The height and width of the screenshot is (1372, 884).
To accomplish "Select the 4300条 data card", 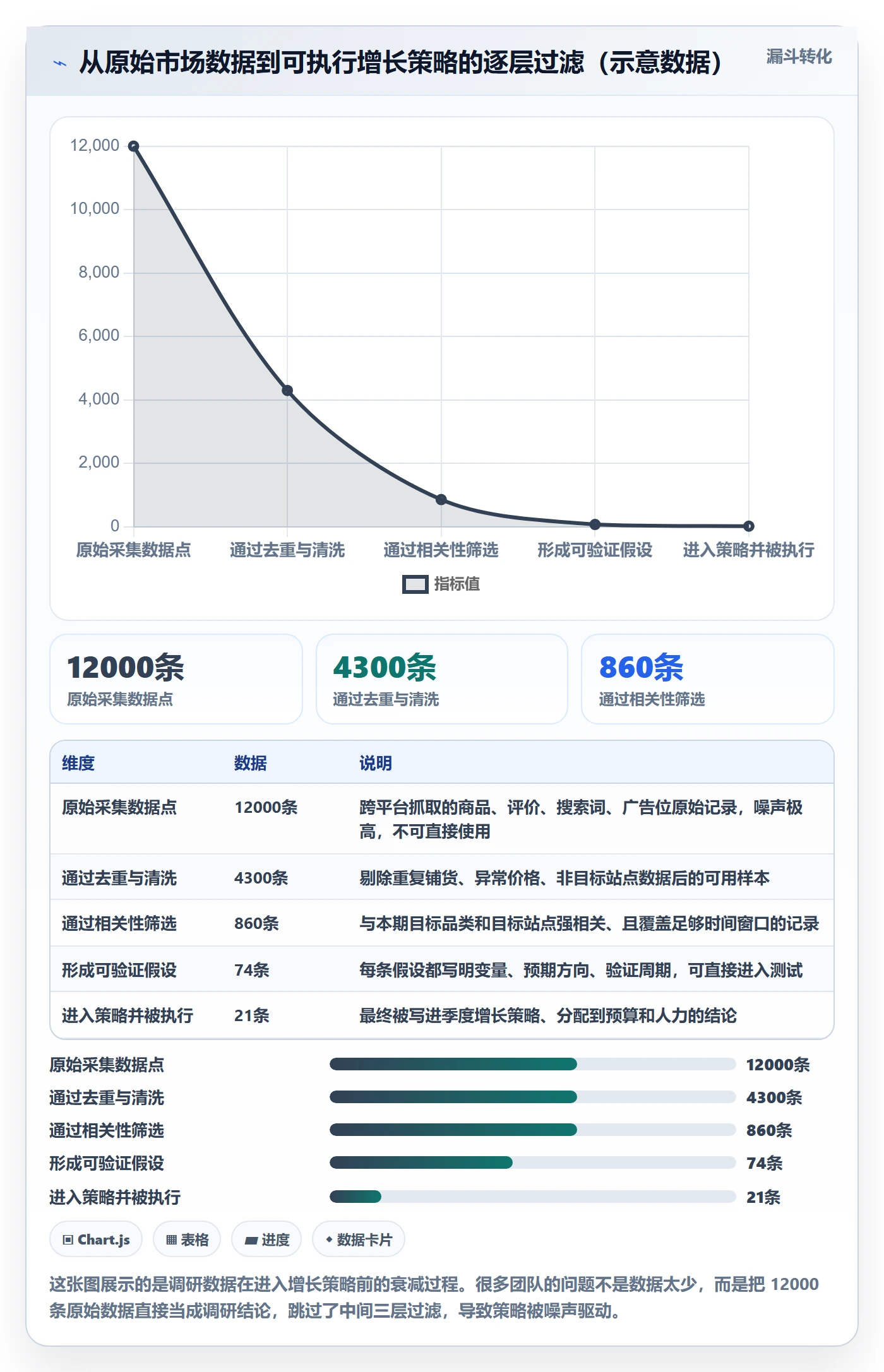I will pos(442,679).
